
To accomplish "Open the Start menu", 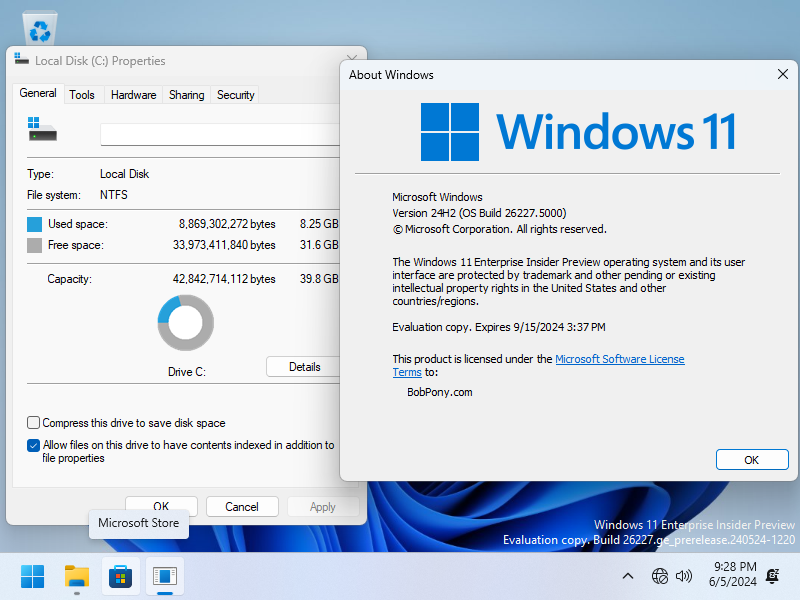I will point(31,576).
